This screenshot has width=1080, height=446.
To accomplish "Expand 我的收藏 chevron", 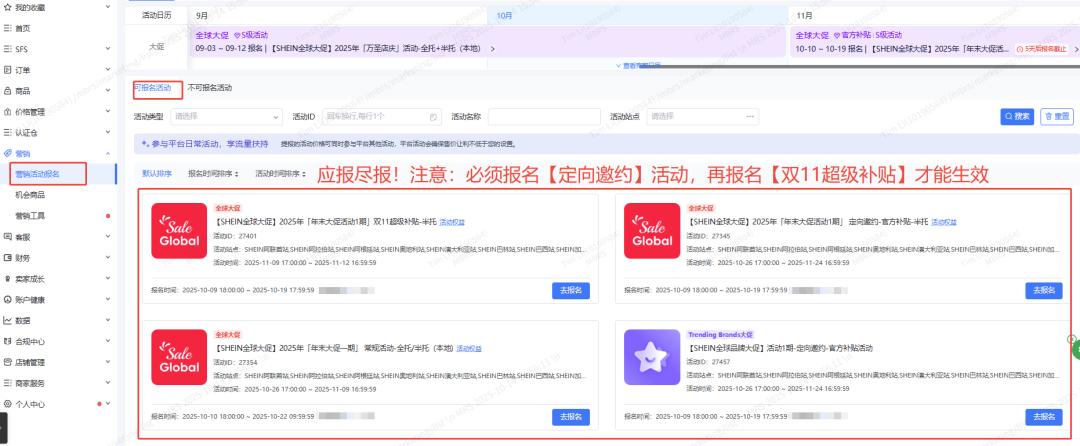I will pyautogui.click(x=108, y=7).
